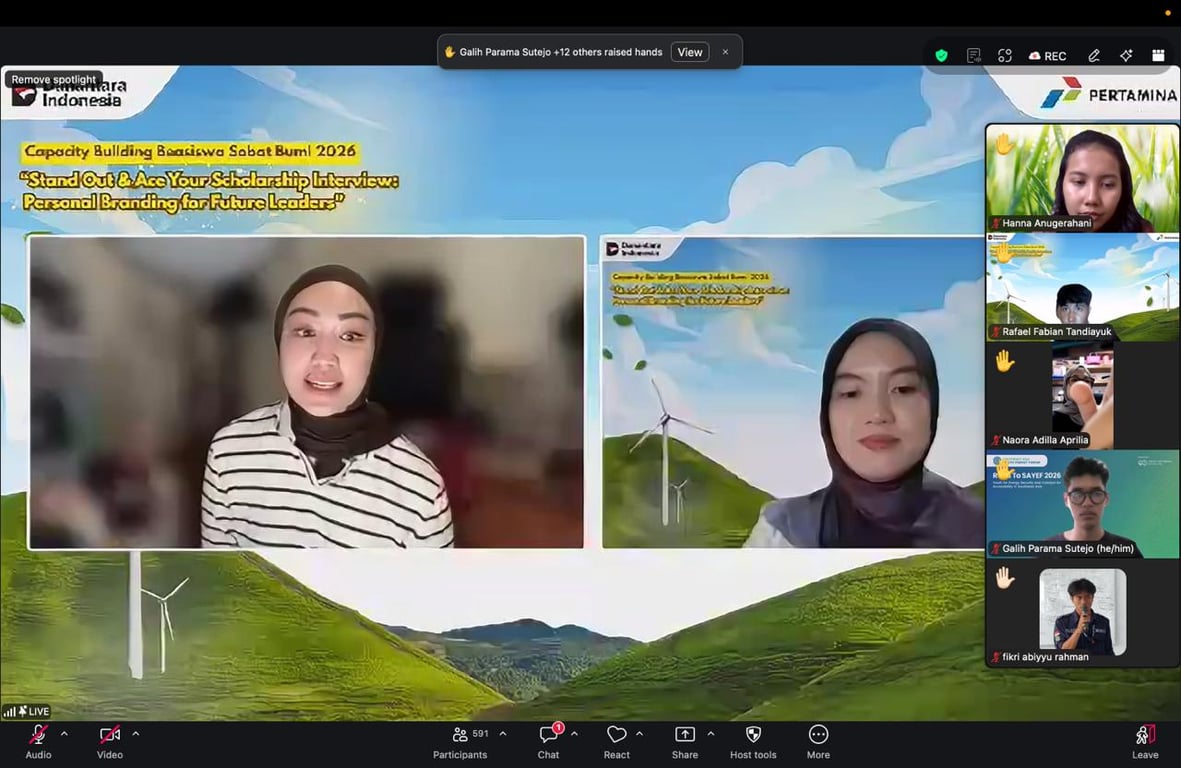Click muted mic icon beside Rafael Fabian Tandiayuk
This screenshot has width=1181, height=768.
996,331
